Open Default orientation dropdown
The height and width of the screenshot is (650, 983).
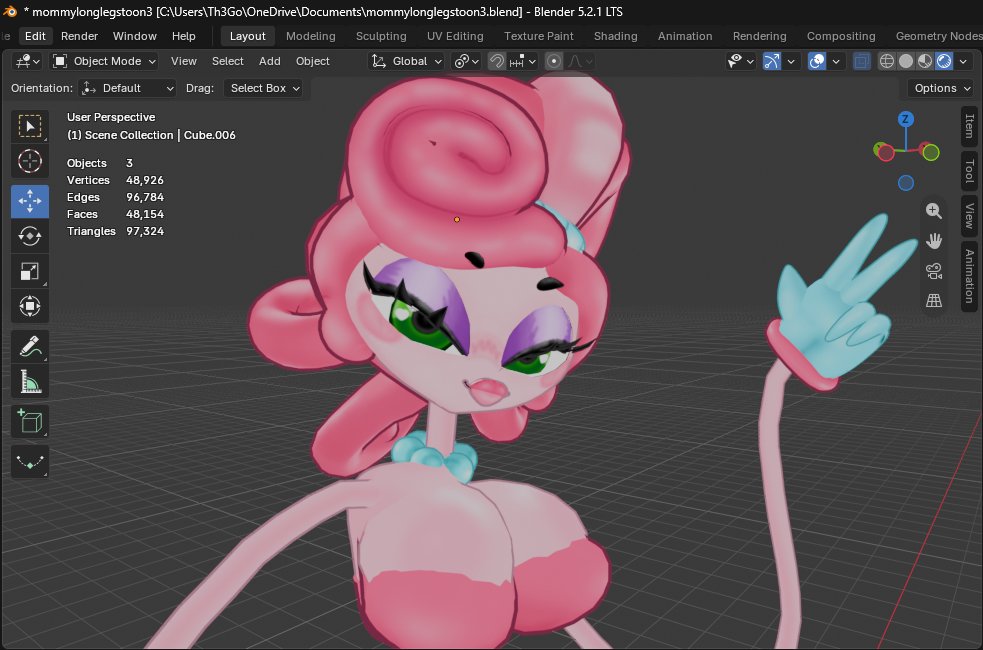click(127, 88)
